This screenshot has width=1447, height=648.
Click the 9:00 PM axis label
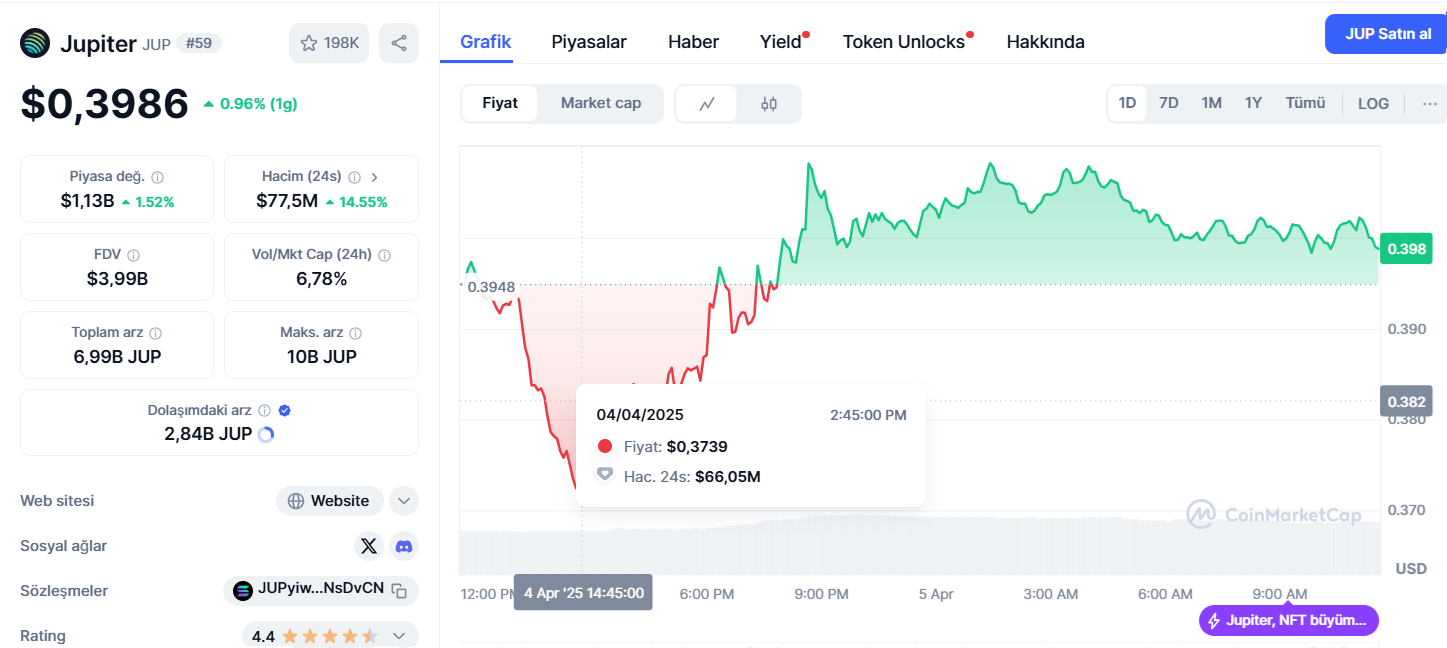click(x=821, y=594)
